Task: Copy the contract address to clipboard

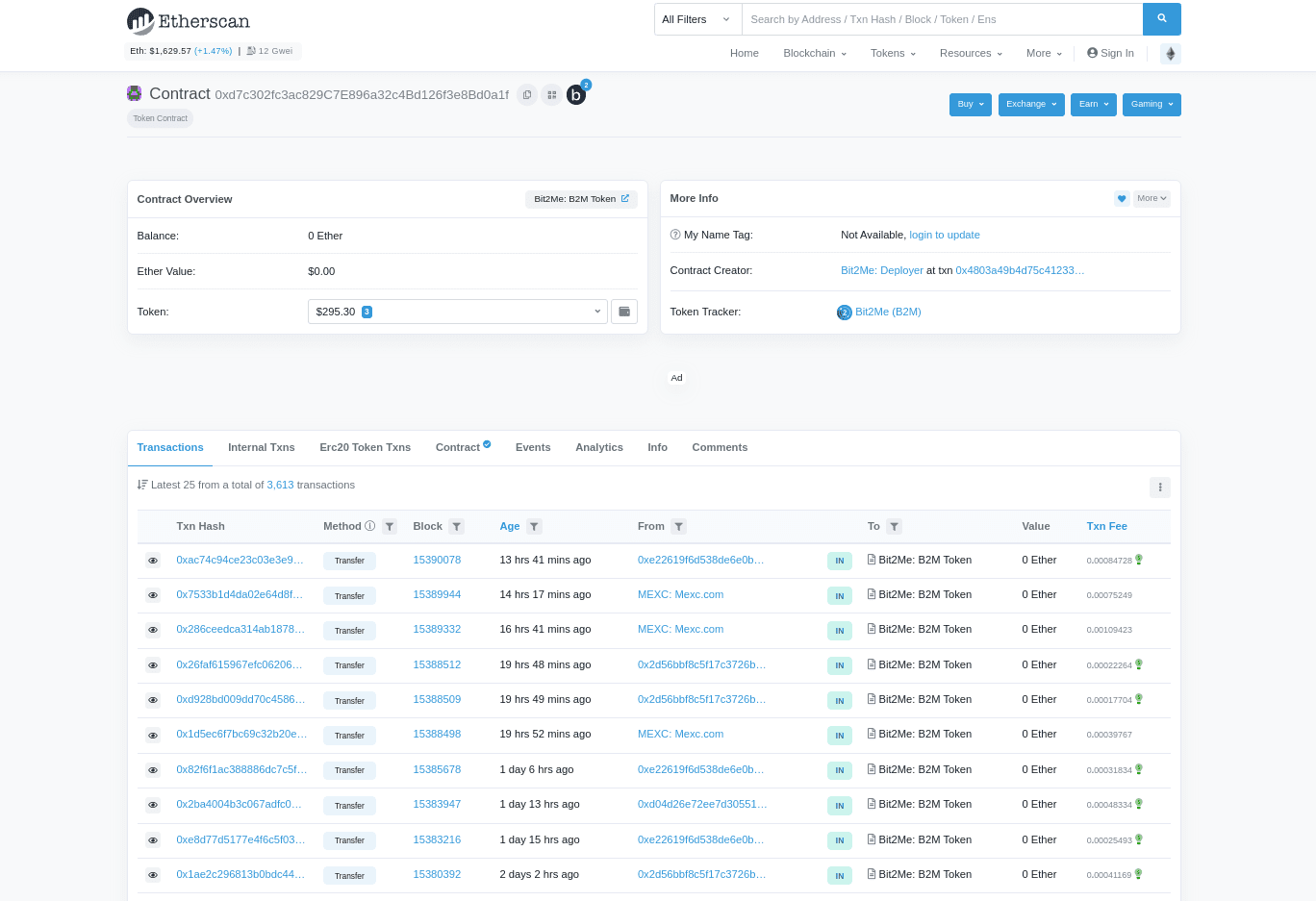Action: tap(526, 94)
